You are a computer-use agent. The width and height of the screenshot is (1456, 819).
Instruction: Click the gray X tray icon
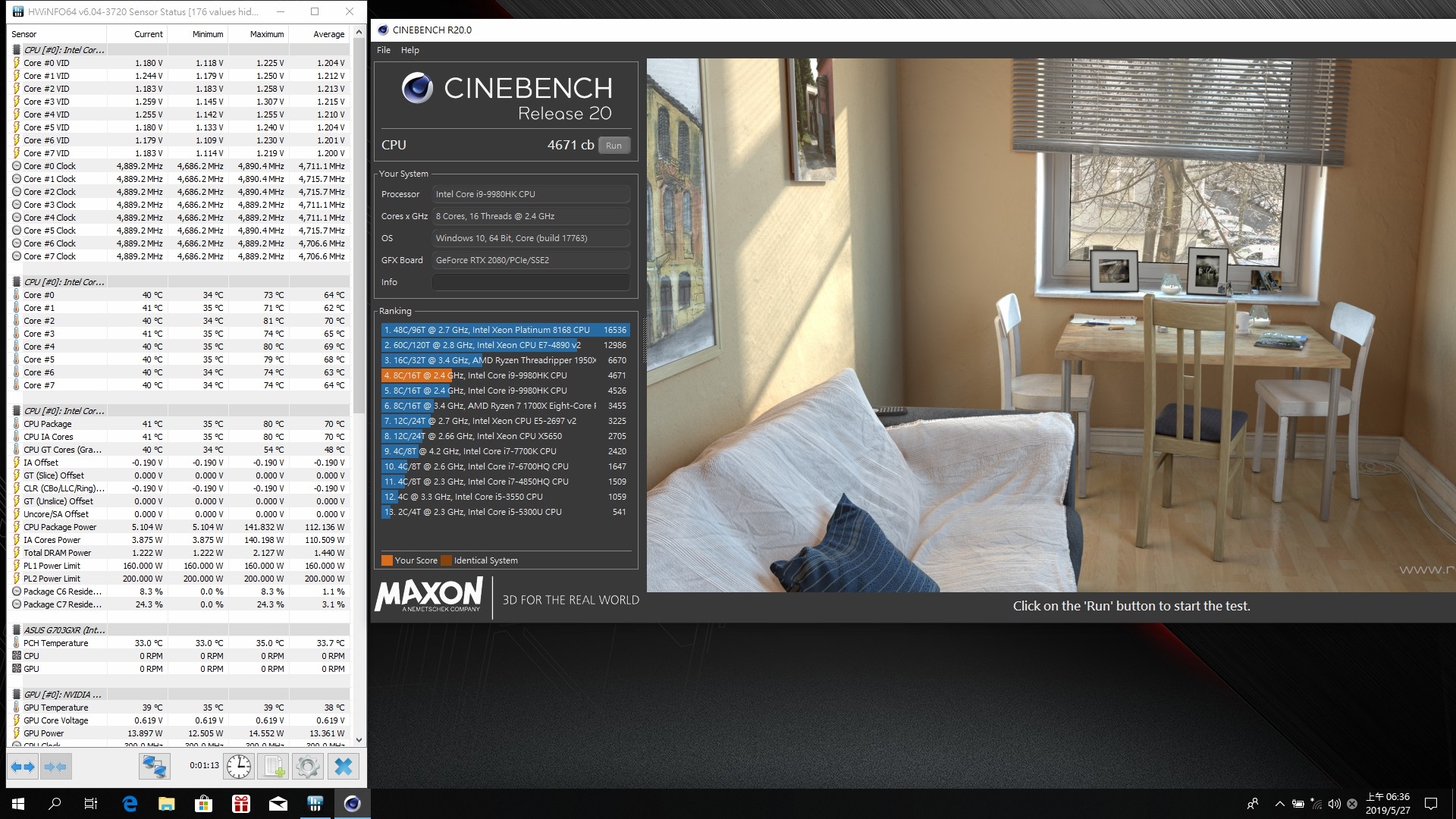[x=1352, y=804]
